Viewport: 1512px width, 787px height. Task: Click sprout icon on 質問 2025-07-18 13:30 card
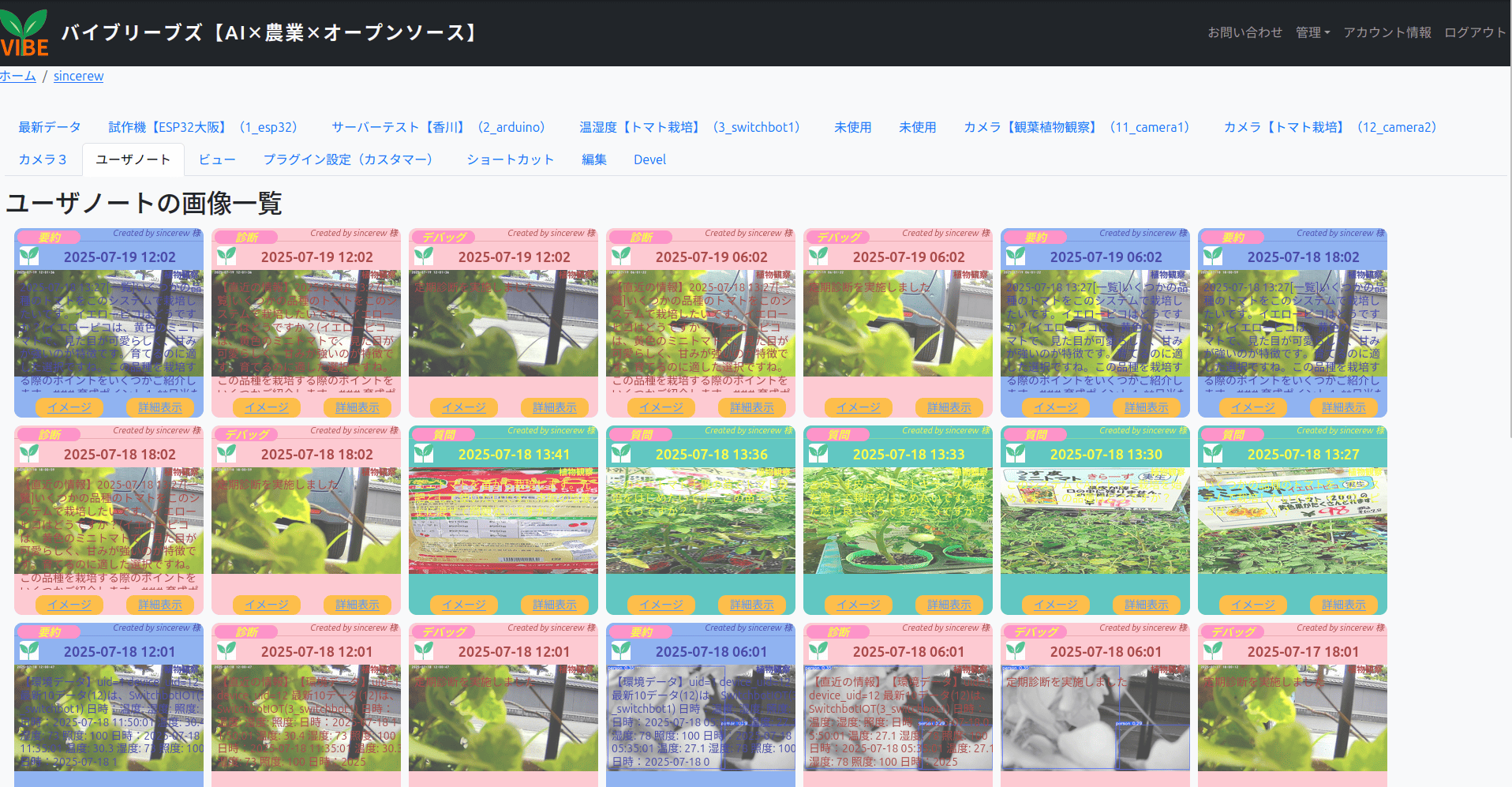tap(1016, 453)
